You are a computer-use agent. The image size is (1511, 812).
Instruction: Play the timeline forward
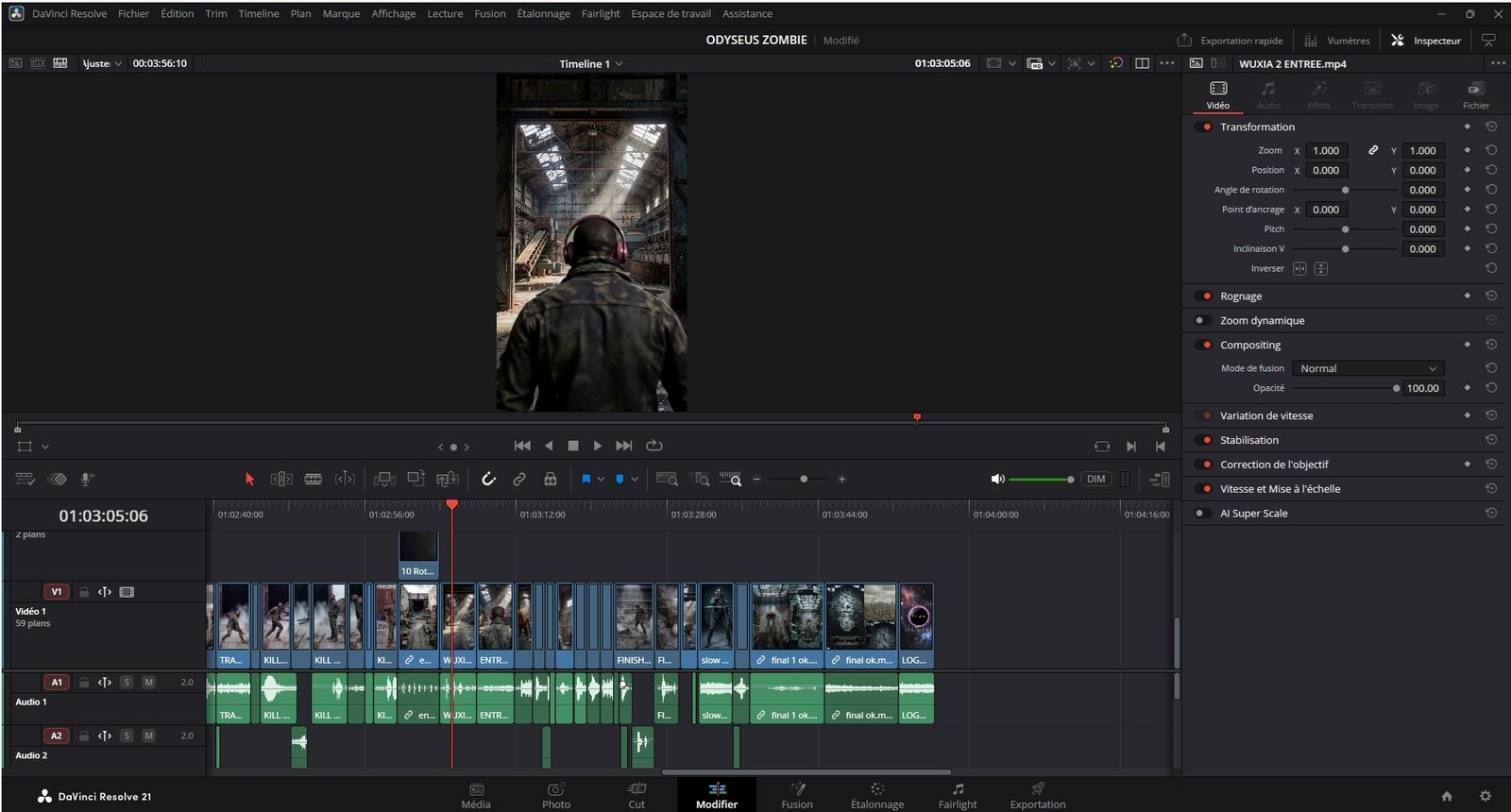pyautogui.click(x=598, y=446)
